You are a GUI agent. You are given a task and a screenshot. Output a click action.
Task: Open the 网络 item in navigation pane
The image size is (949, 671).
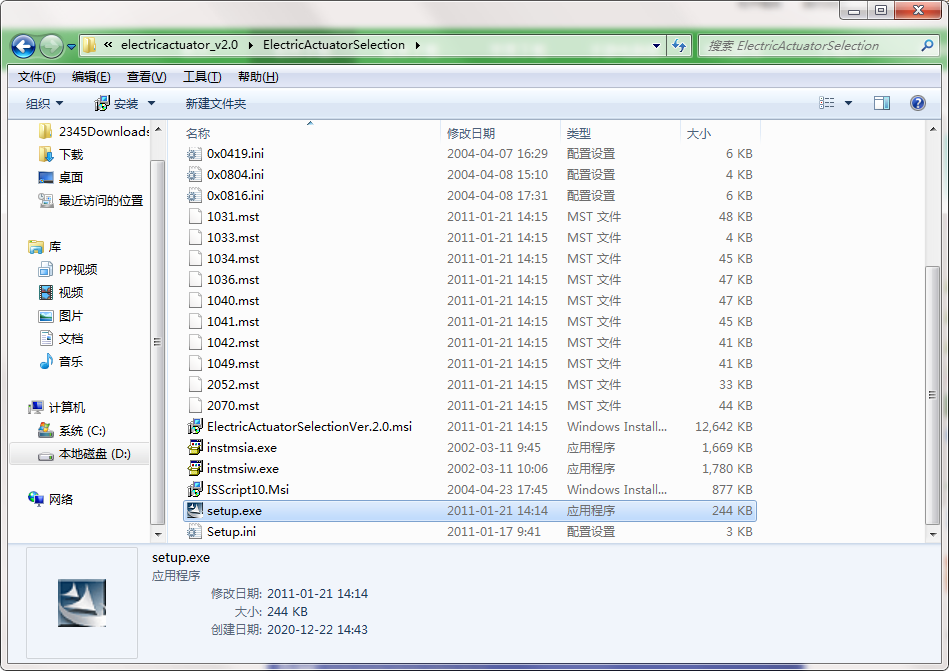(42, 498)
